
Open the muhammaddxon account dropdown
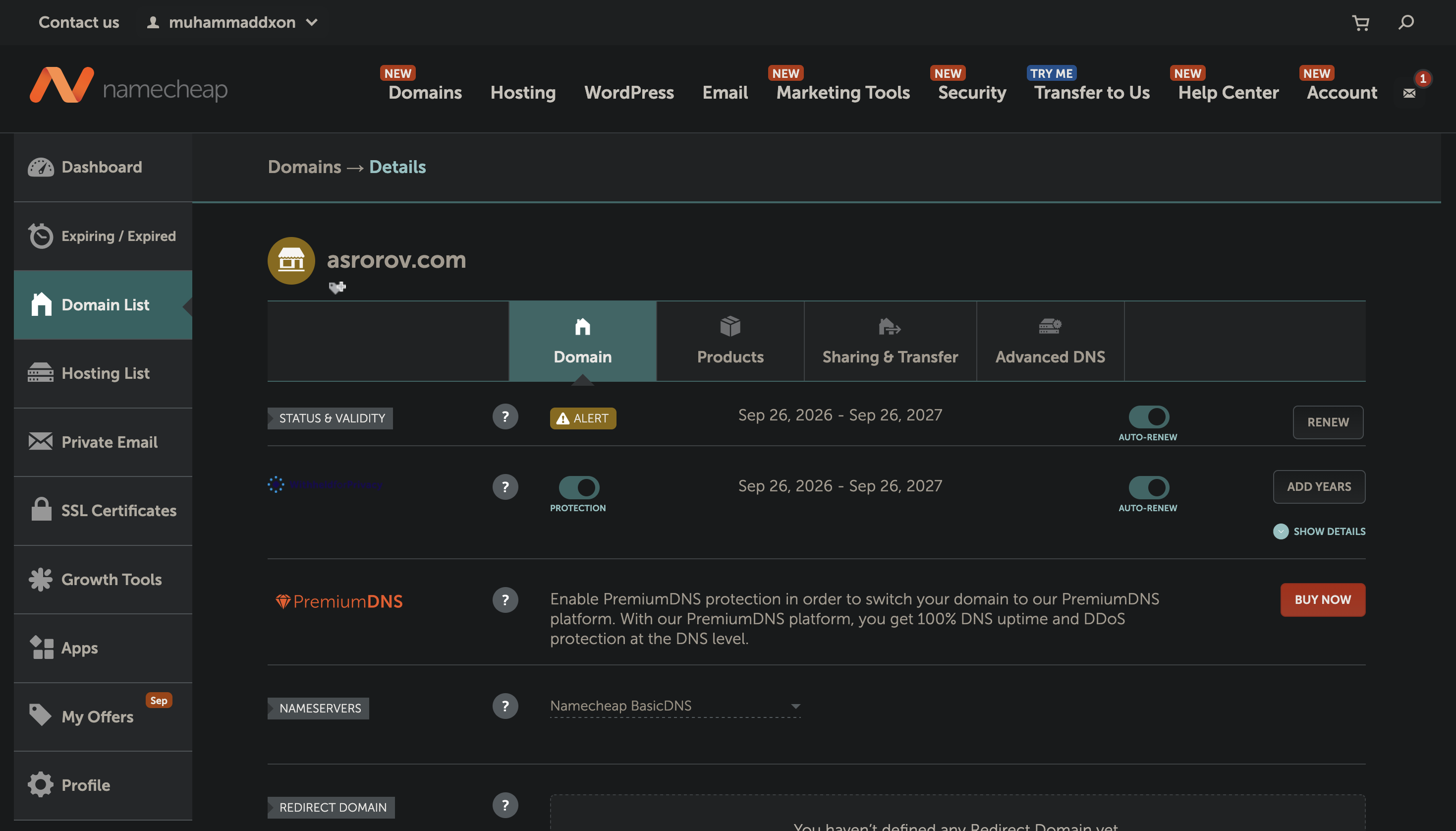[x=232, y=22]
